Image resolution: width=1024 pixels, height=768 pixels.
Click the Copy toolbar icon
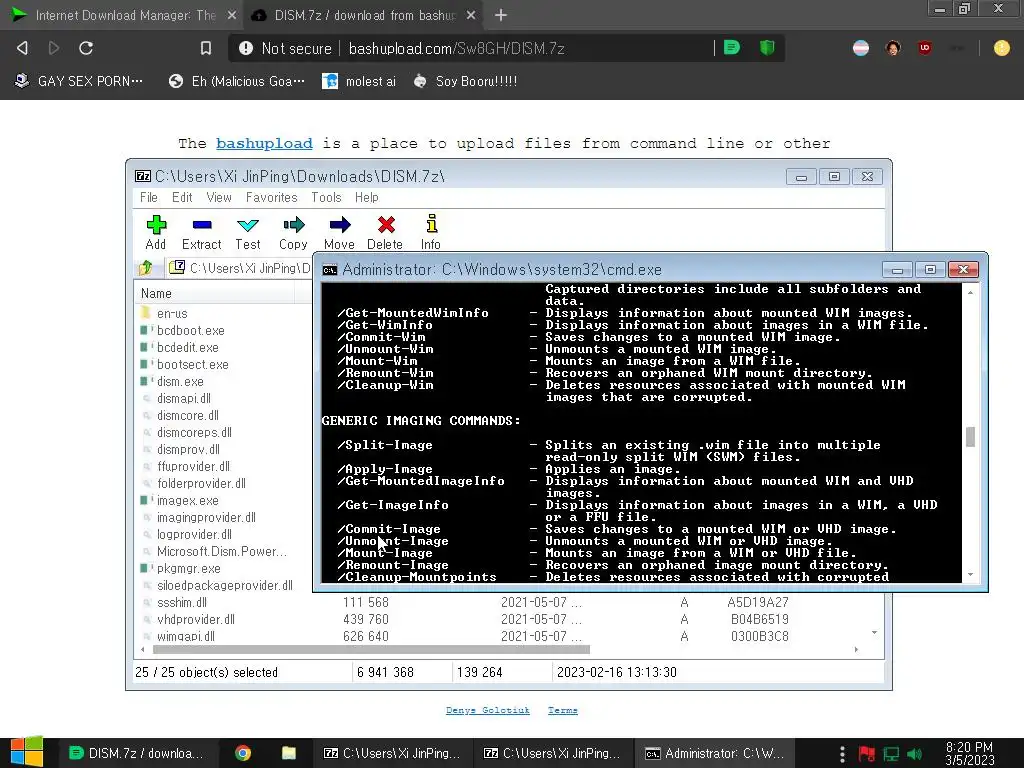point(293,232)
